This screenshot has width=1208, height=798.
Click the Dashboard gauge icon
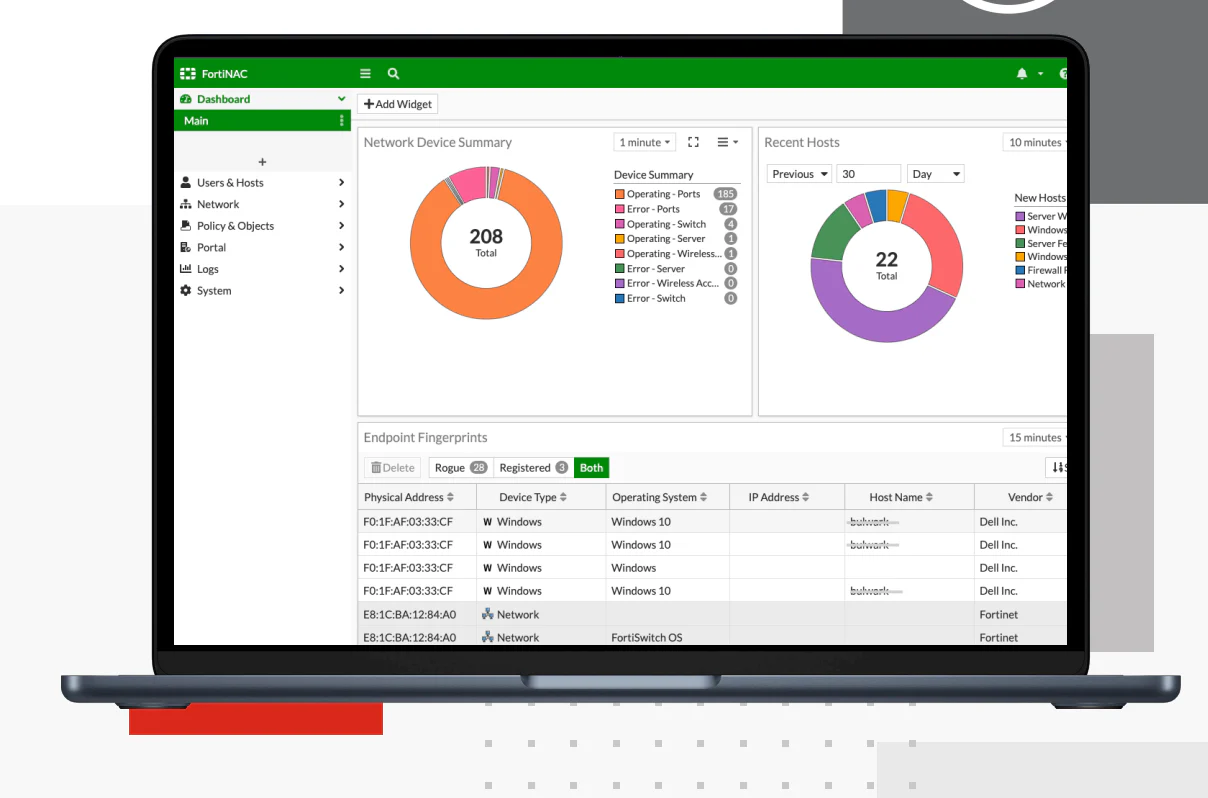186,99
